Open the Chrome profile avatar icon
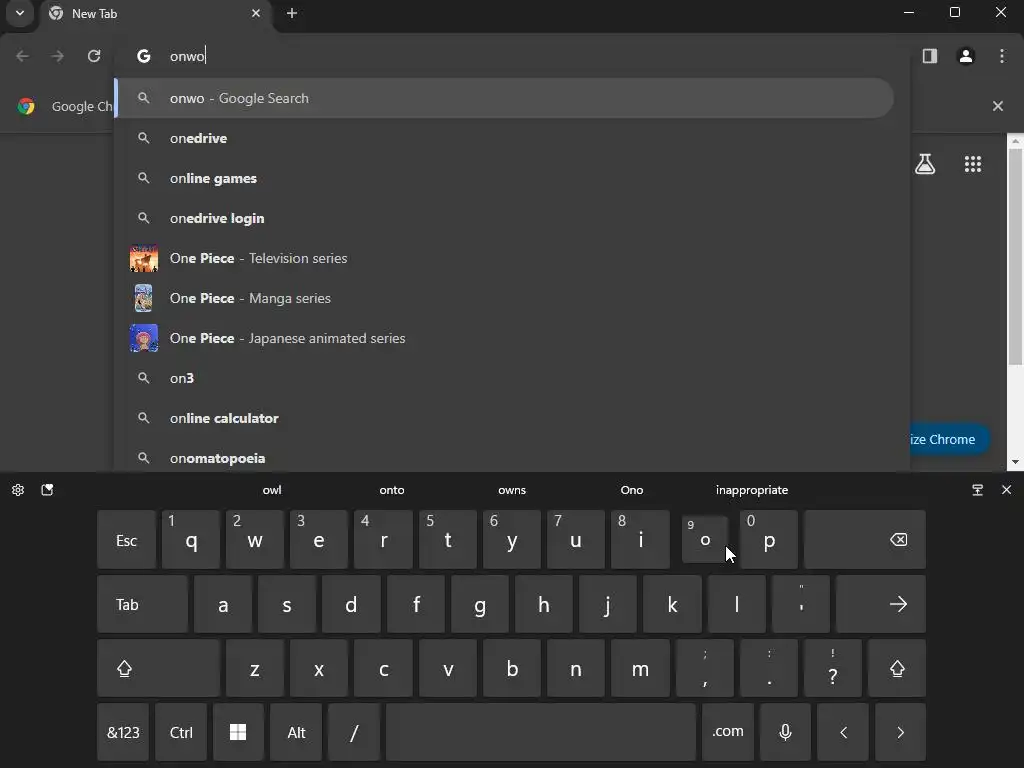 tap(966, 56)
